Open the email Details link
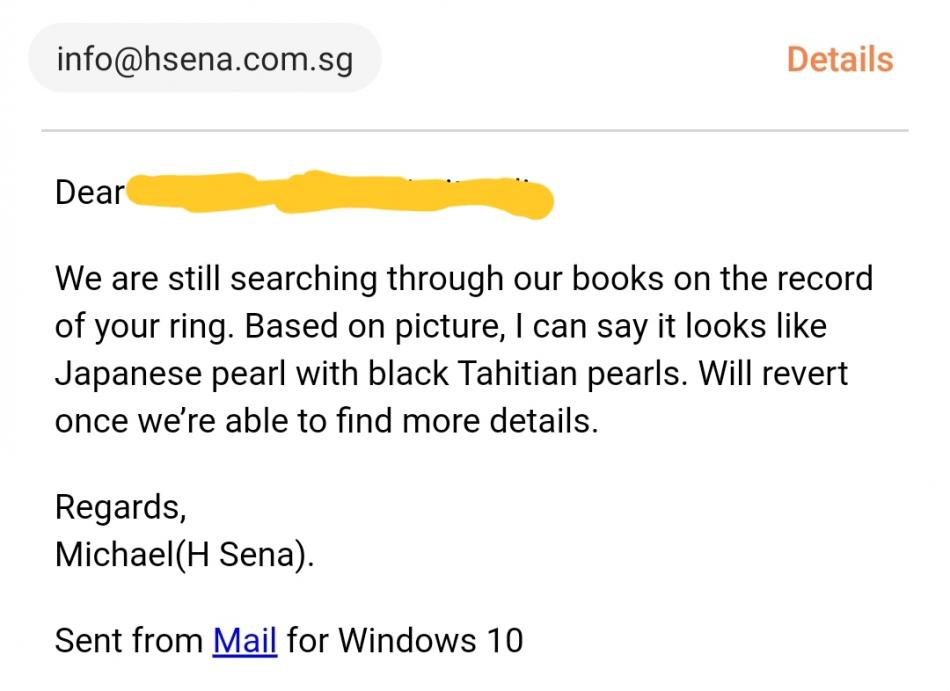950x691 pixels. 839,59
